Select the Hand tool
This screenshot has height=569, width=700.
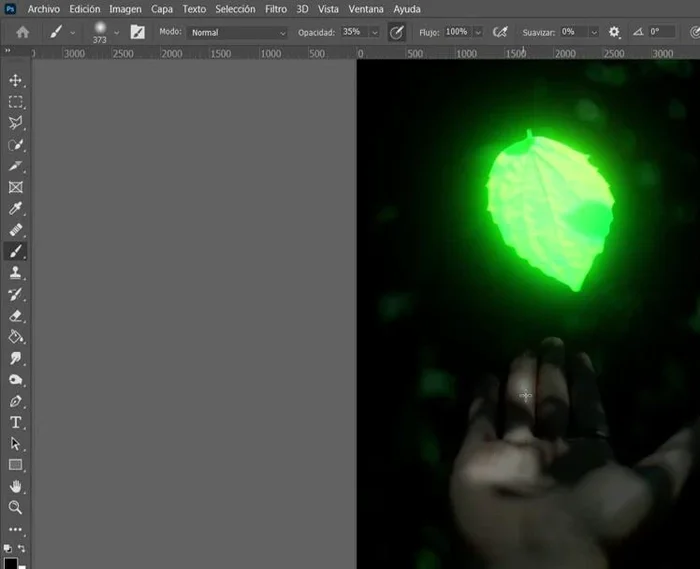16,486
